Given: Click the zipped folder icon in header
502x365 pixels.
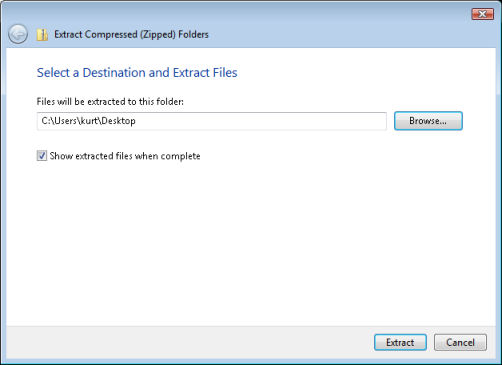Looking at the screenshot, I should (42, 35).
